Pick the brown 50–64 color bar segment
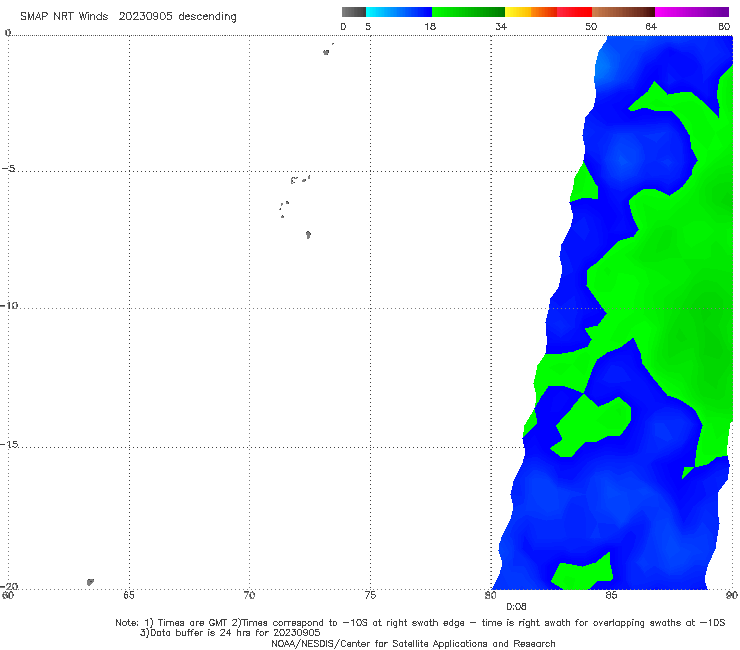740x650 pixels. click(x=623, y=12)
